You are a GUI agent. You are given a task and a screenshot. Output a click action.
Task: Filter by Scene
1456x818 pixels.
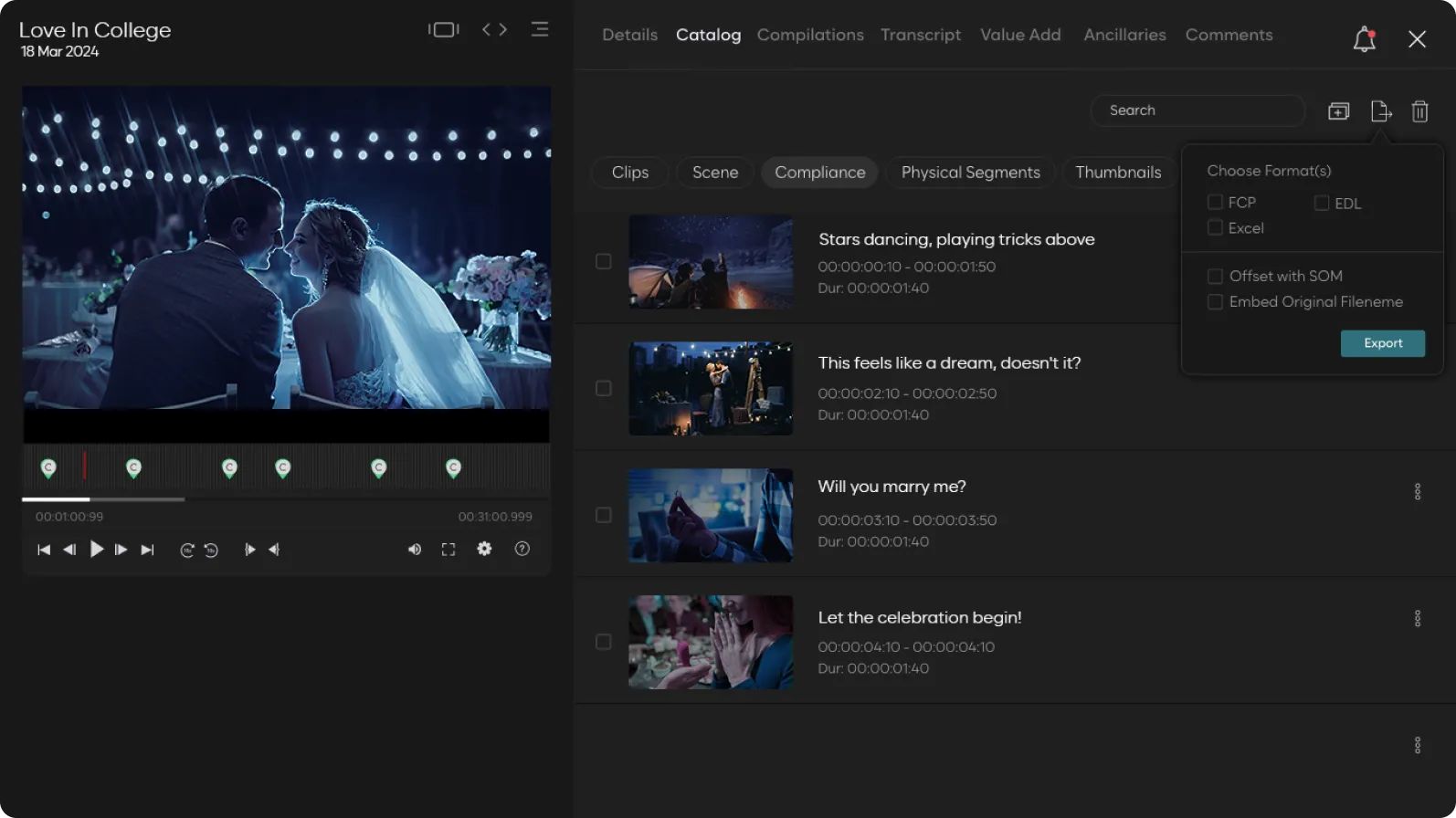pos(715,173)
